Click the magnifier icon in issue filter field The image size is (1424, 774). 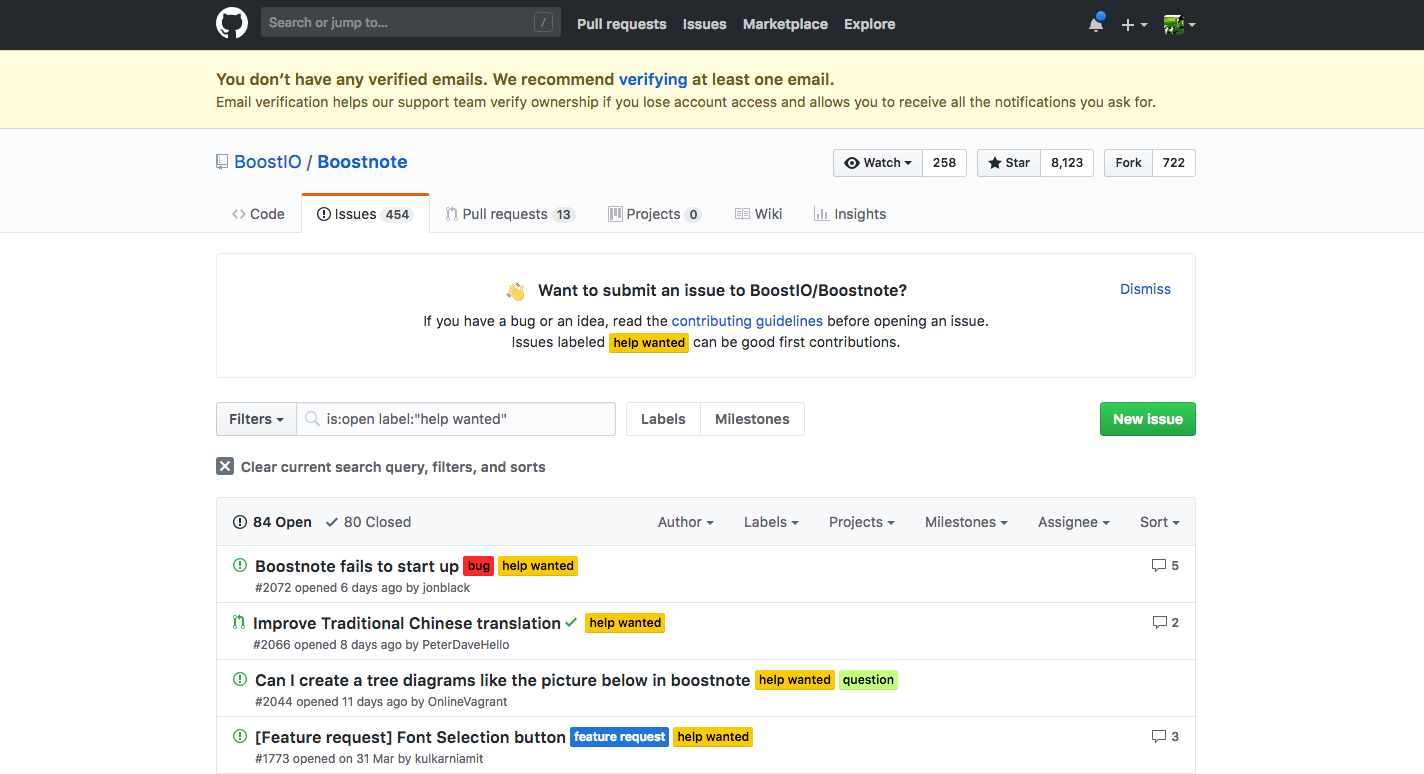312,419
